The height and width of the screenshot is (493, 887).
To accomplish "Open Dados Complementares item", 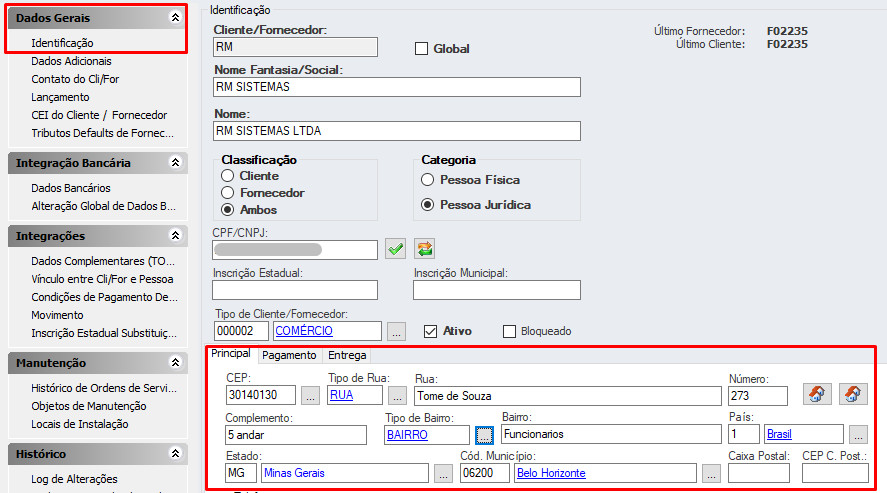I will click(x=103, y=261).
